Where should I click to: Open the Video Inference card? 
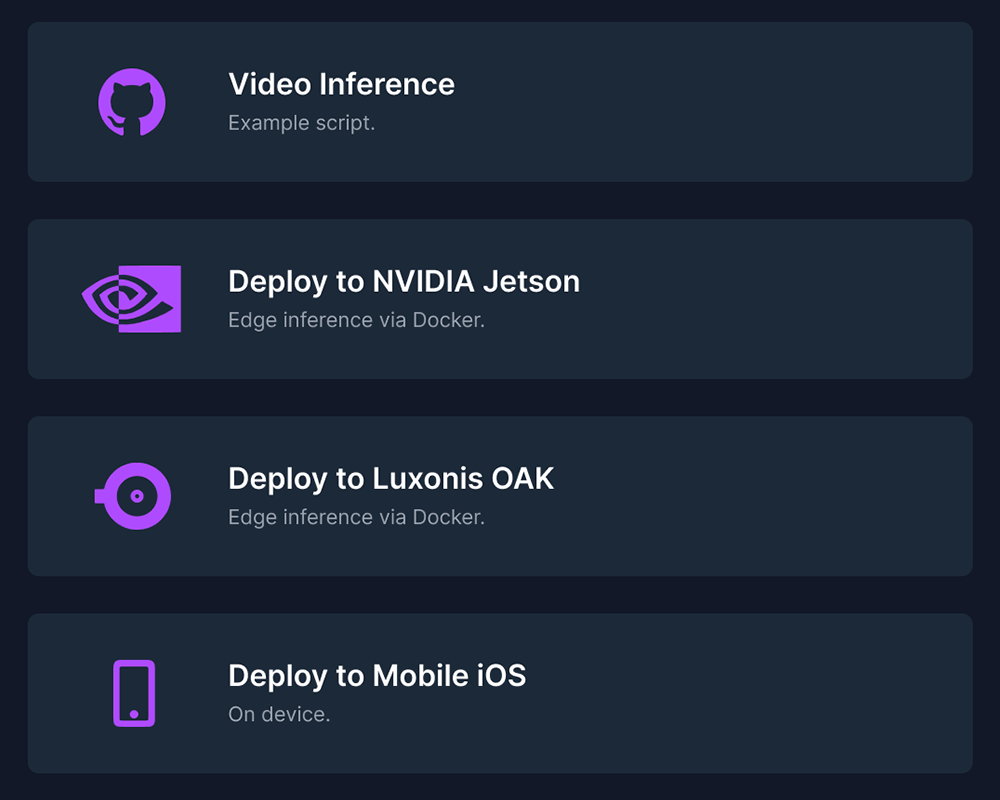(500, 101)
